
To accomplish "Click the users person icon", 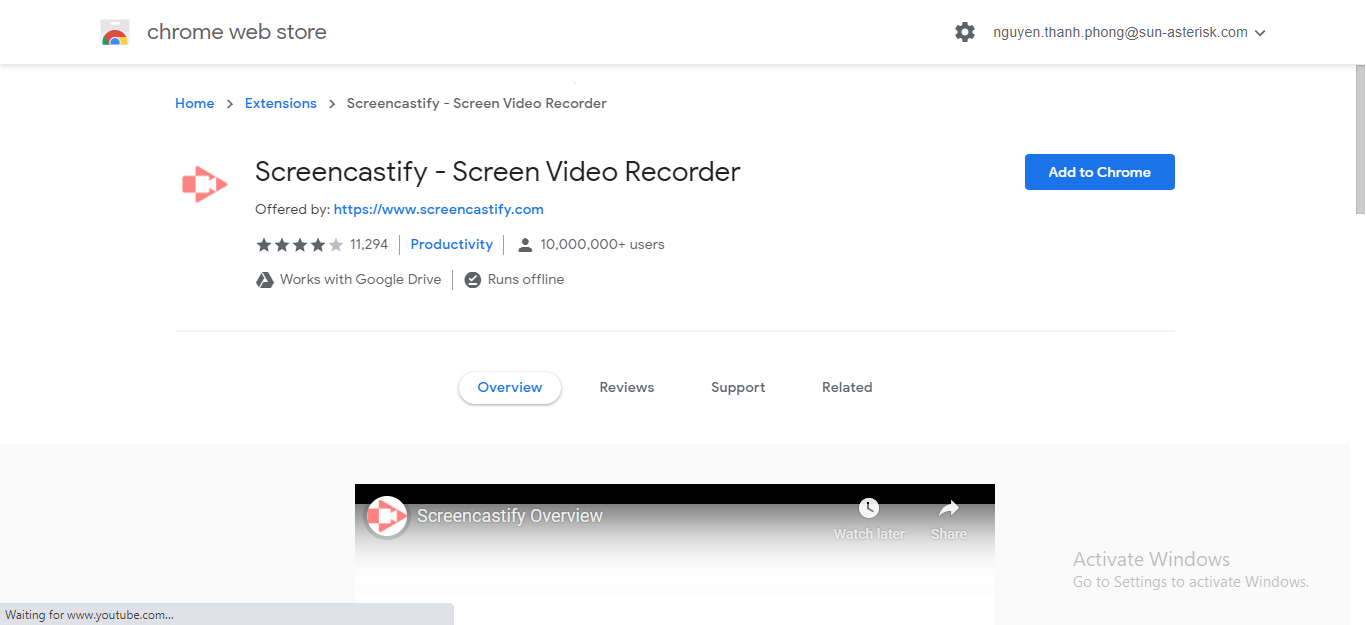I will tap(525, 245).
